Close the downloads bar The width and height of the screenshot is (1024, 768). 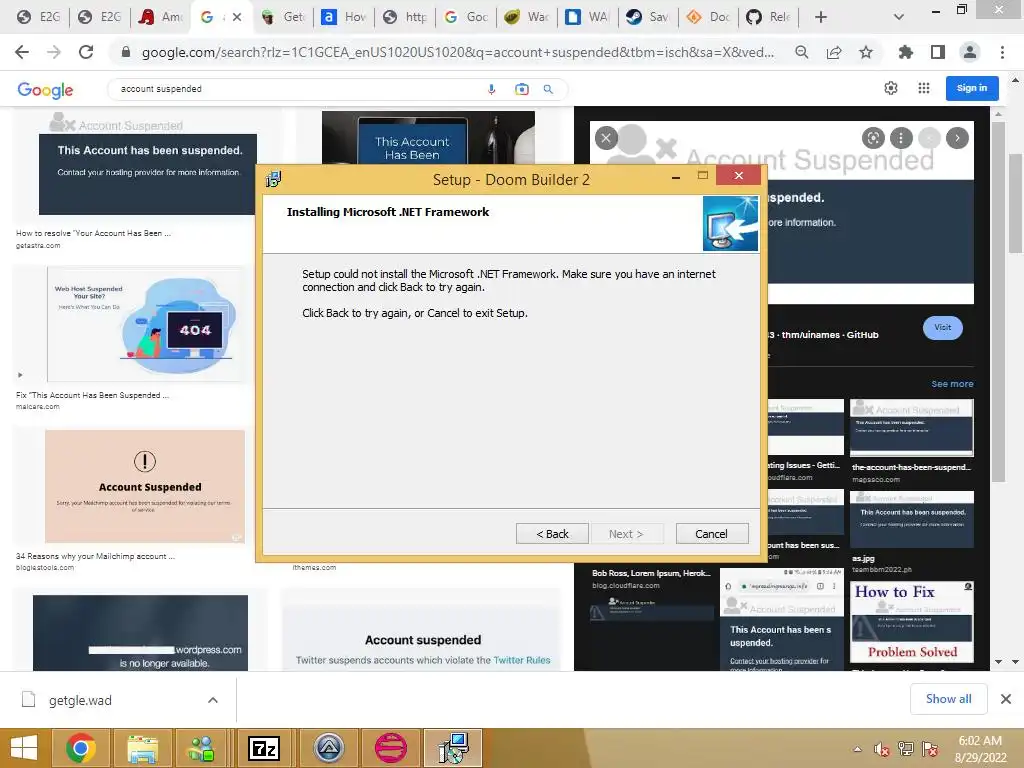pos(1006,699)
